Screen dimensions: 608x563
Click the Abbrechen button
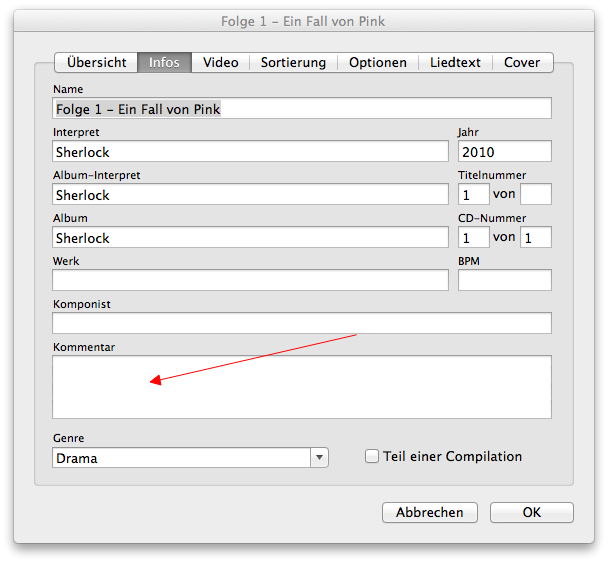coord(430,512)
